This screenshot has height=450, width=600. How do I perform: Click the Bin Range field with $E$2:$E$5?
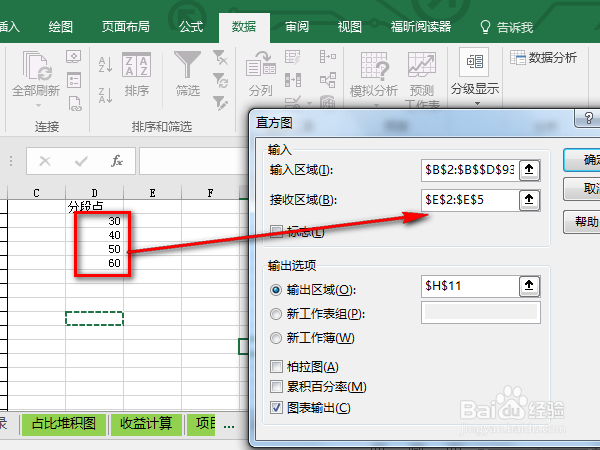coord(470,200)
